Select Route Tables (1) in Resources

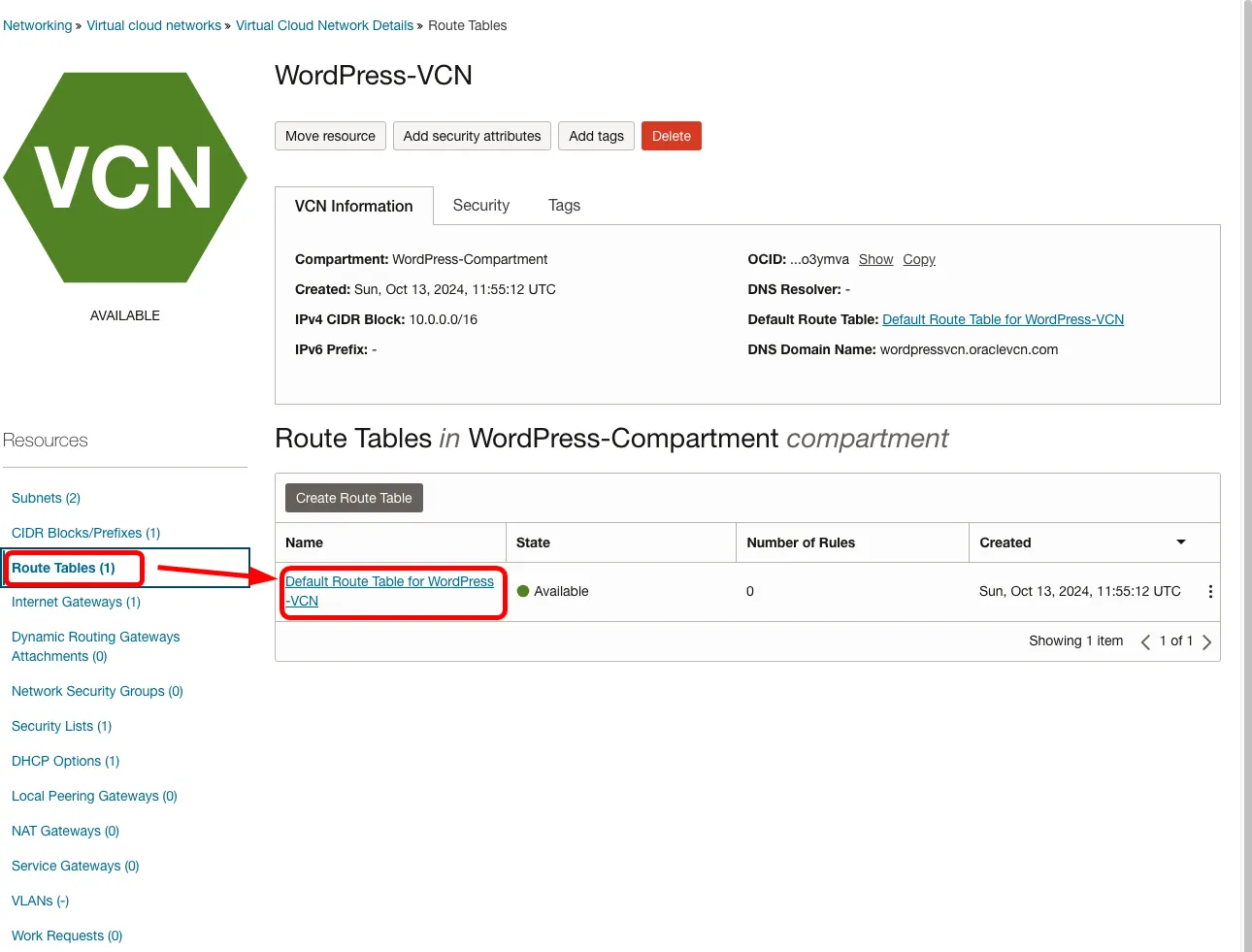[63, 568]
